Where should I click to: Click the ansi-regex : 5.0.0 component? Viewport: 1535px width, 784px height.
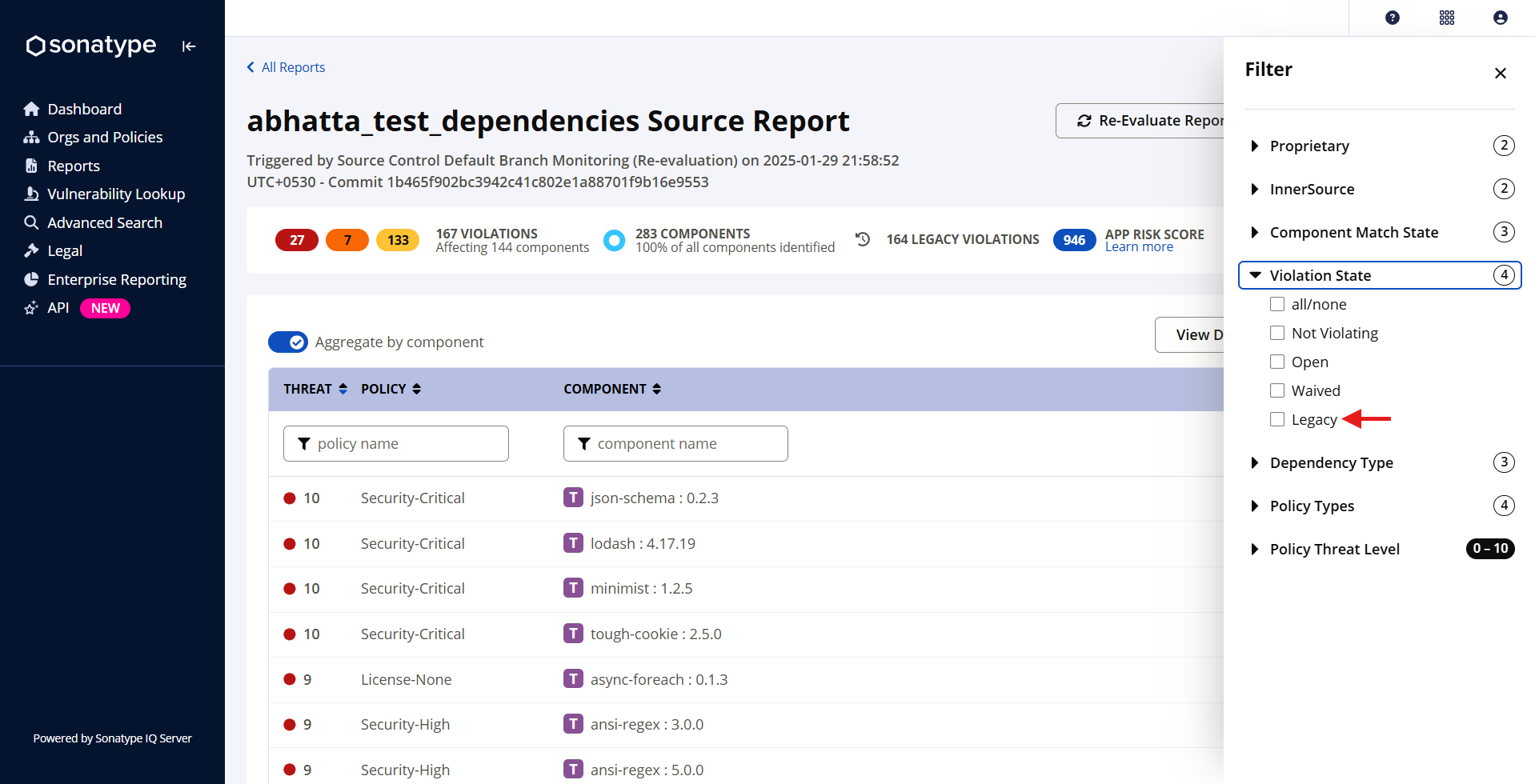point(647,770)
